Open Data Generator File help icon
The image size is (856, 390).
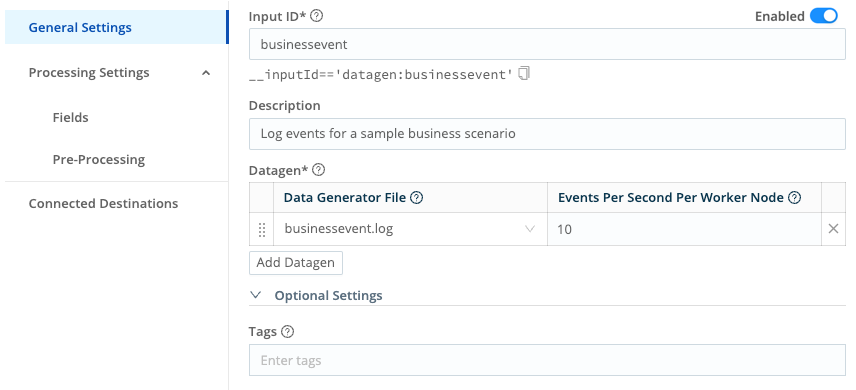click(417, 198)
